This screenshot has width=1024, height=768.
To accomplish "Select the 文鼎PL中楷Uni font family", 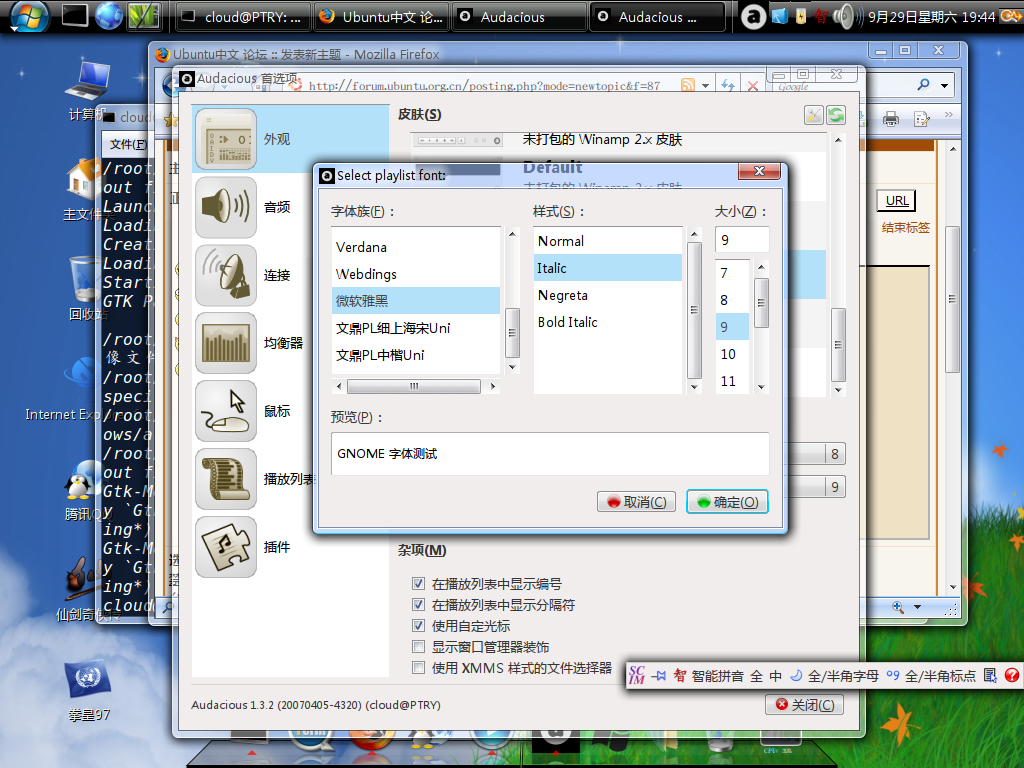I will (416, 355).
